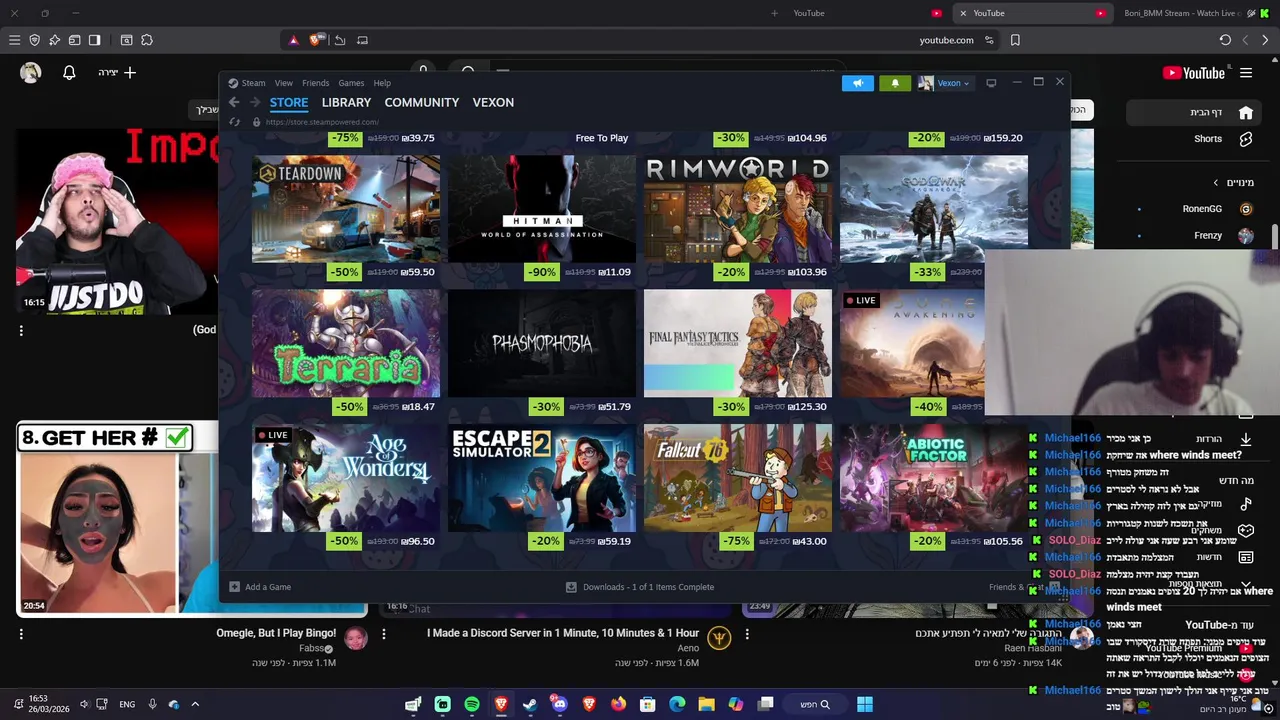Image resolution: width=1280 pixels, height=720 pixels.
Task: Open Shorts in the YouTube sidebar
Action: tap(1222, 139)
